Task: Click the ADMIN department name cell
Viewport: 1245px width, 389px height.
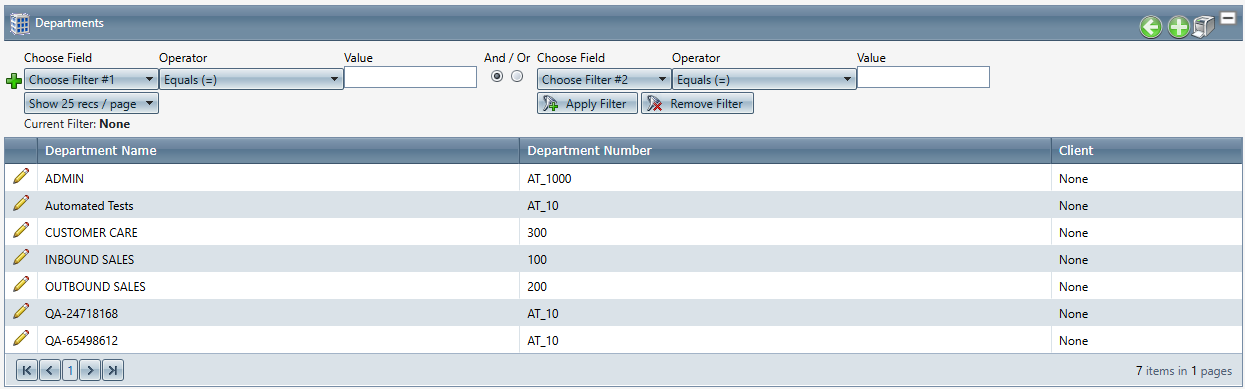Action: click(278, 178)
